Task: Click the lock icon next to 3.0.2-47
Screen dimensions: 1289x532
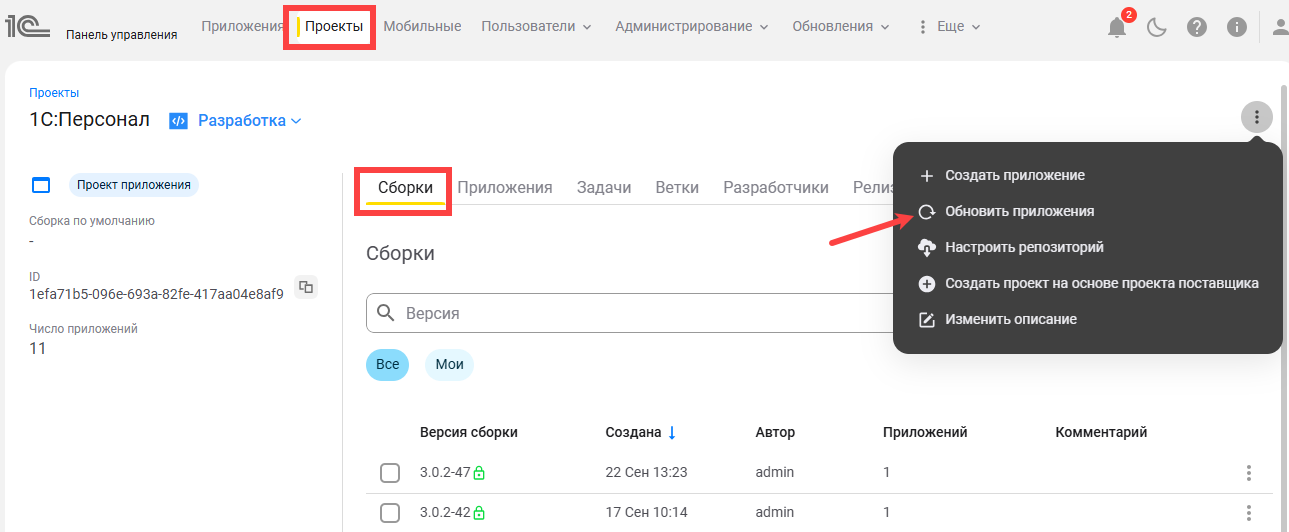Action: pyautogui.click(x=479, y=472)
